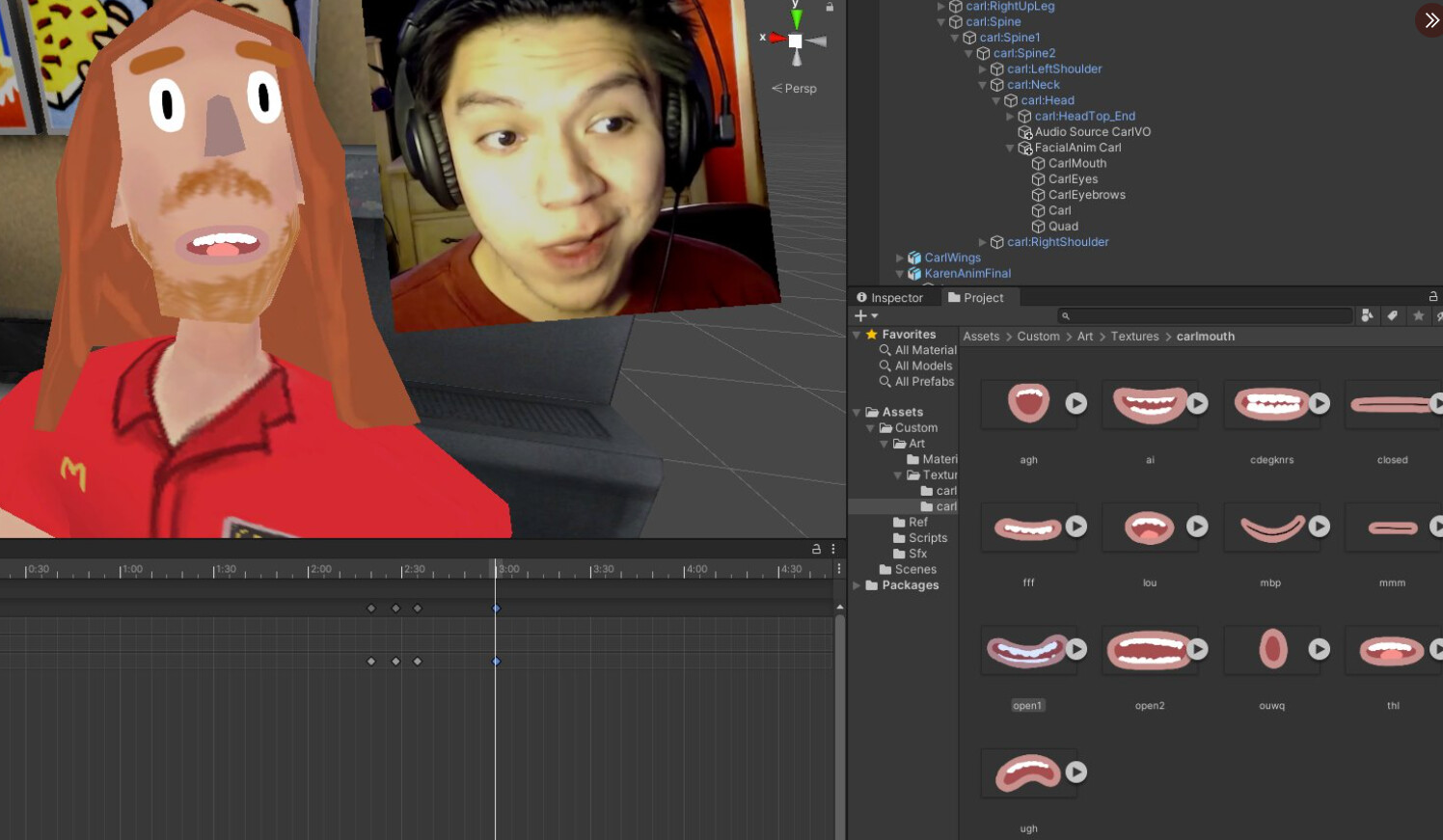The height and width of the screenshot is (840, 1443).
Task: Click the Project search field
Action: (x=1206, y=315)
